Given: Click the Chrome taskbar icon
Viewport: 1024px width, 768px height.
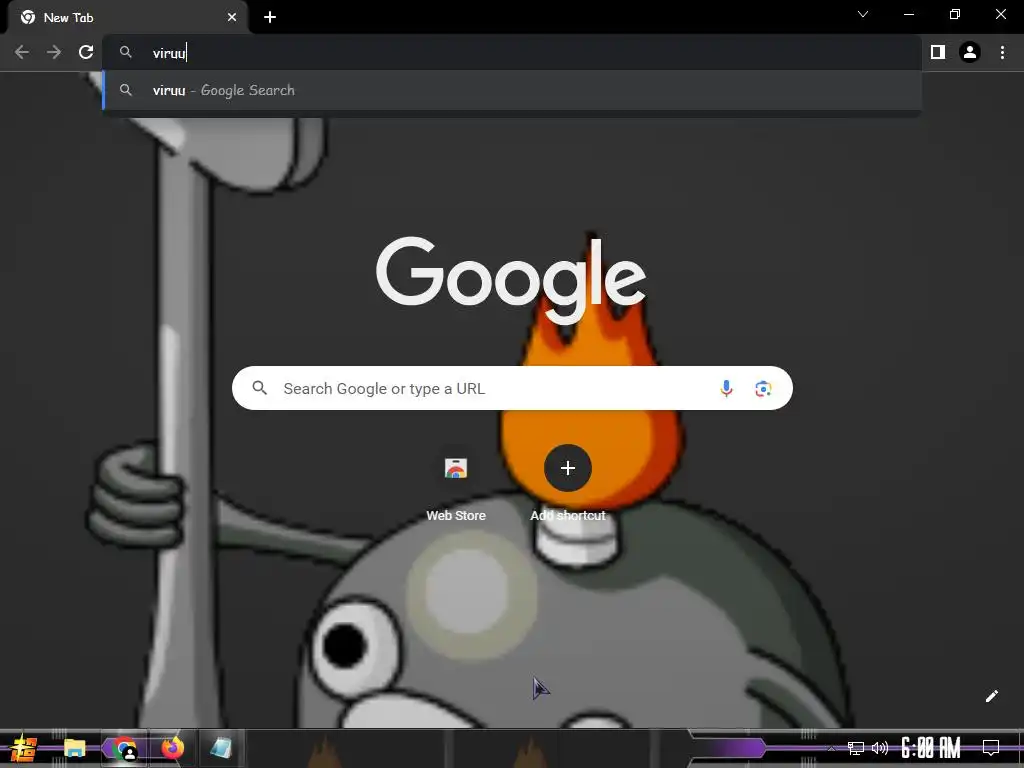Looking at the screenshot, I should (x=124, y=748).
